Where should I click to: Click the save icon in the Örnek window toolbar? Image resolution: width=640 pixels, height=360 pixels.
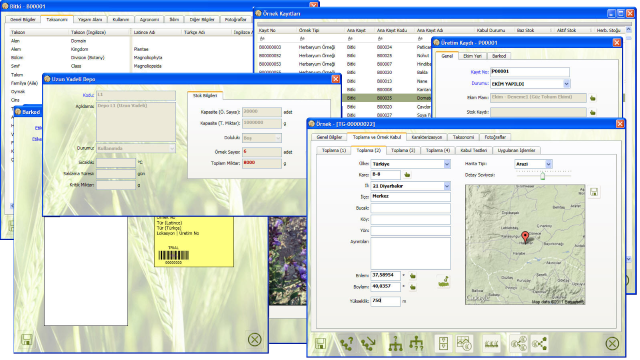pos(321,344)
